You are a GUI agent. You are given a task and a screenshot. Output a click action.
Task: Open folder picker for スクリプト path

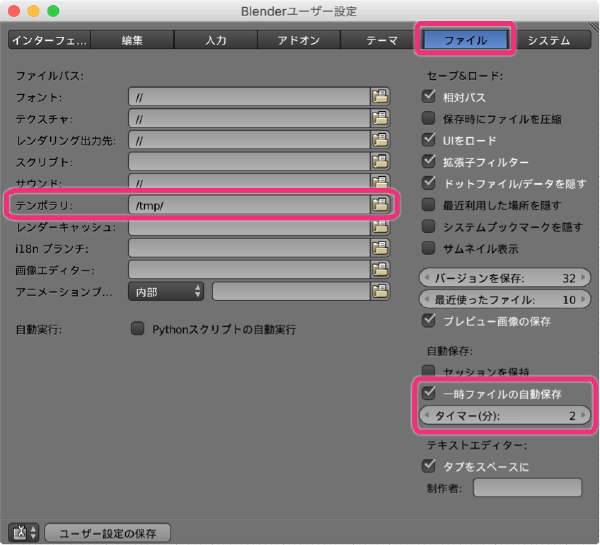(380, 162)
